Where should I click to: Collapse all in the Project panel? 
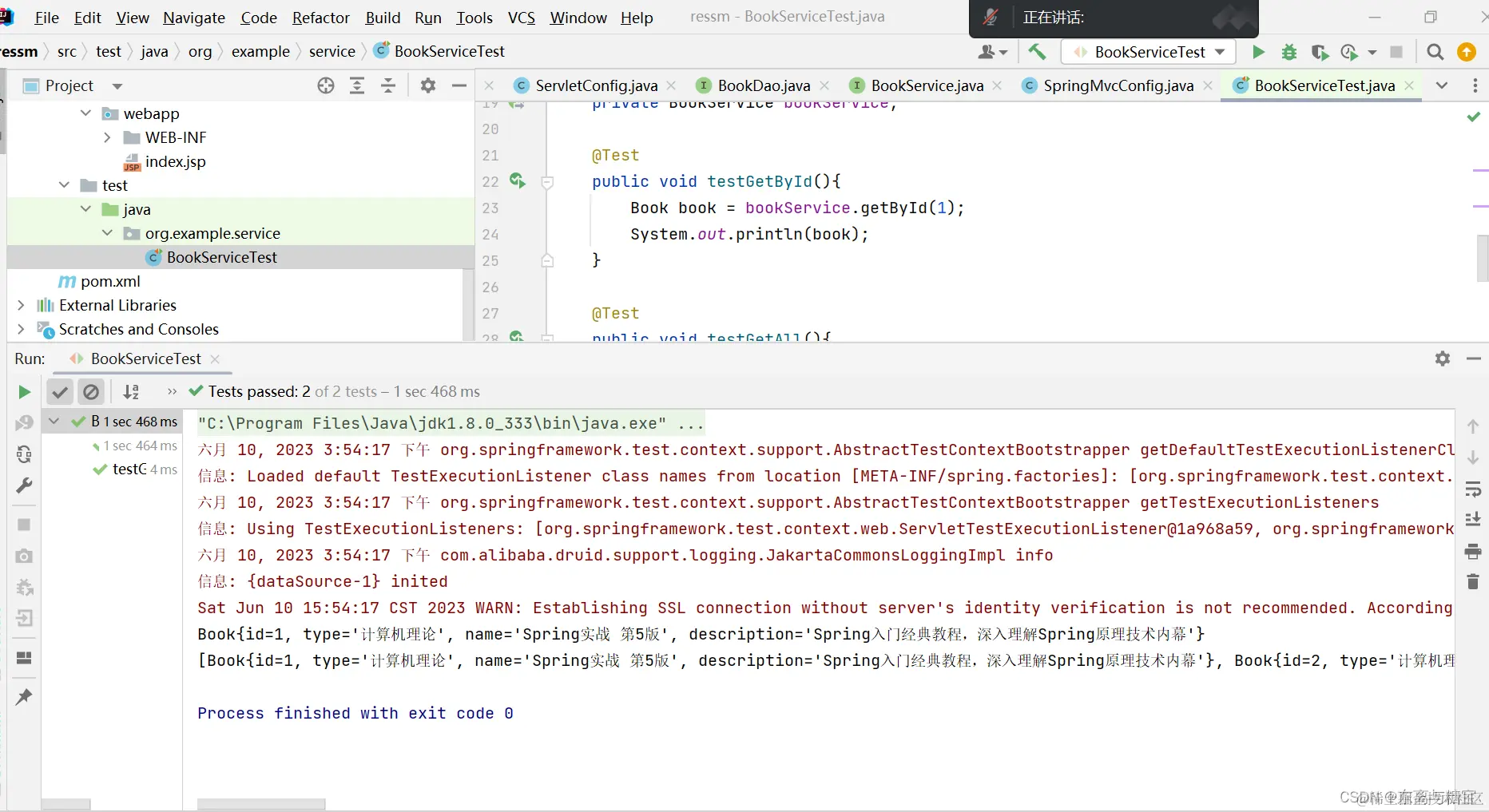tap(388, 85)
